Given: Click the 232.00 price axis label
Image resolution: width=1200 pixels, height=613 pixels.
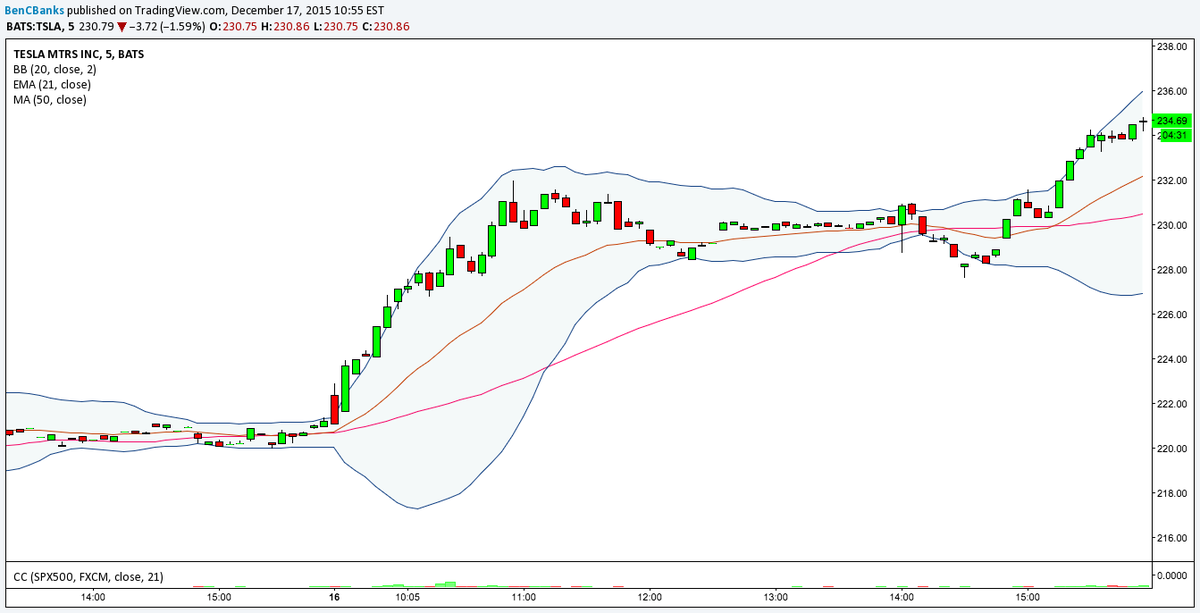Looking at the screenshot, I should [1171, 180].
